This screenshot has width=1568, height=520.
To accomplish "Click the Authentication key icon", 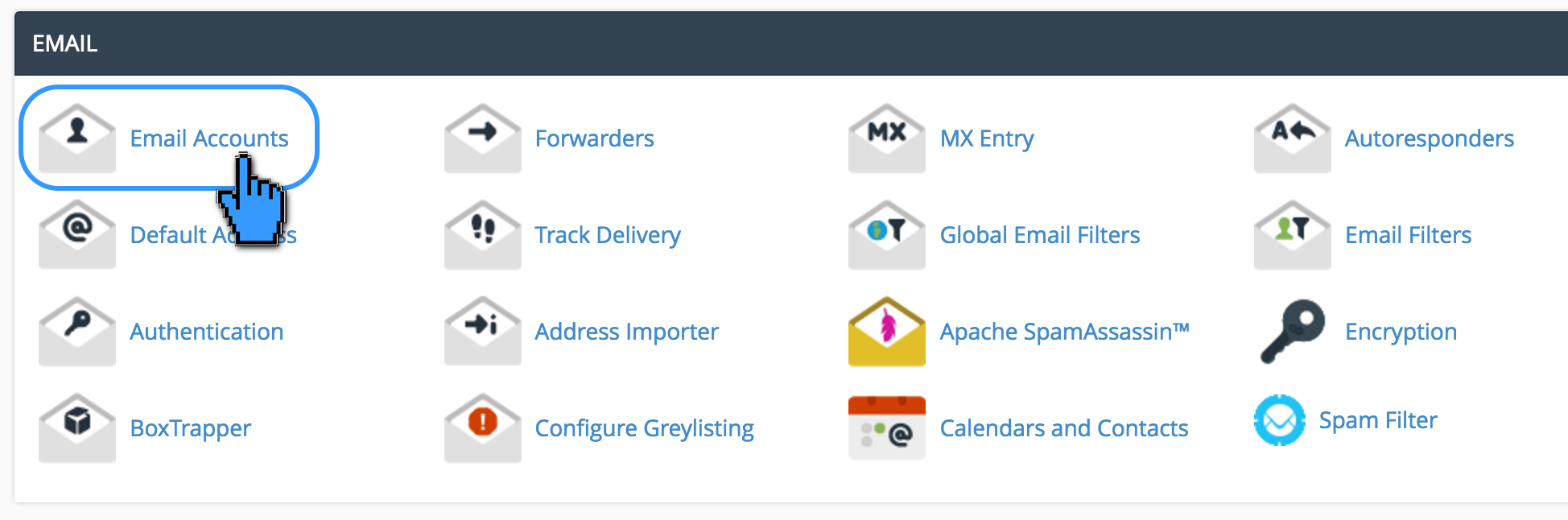I will (76, 331).
